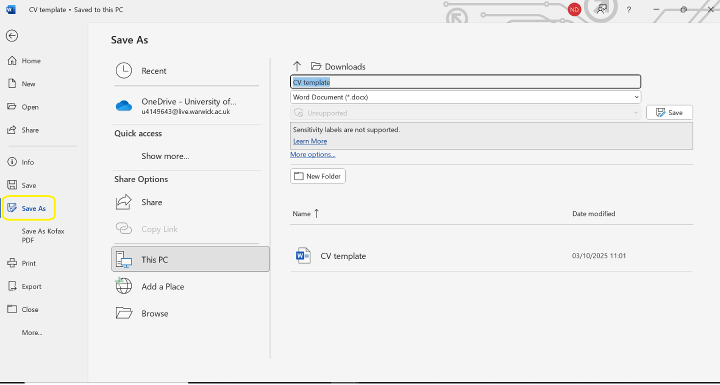Select Open in the backstage sidebar
This screenshot has width=720, height=385.
coord(23,107)
